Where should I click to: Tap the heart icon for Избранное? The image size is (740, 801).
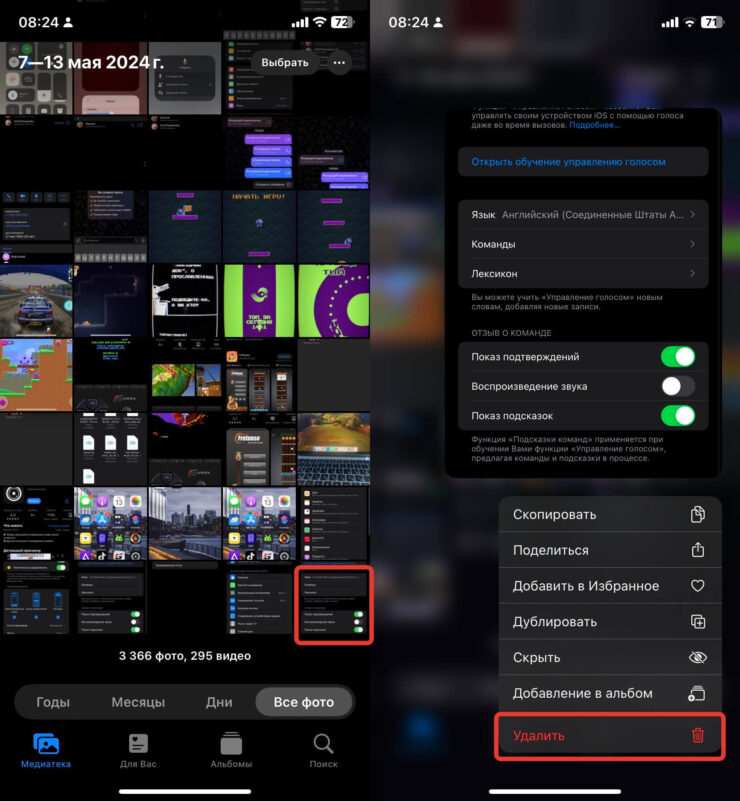698,586
